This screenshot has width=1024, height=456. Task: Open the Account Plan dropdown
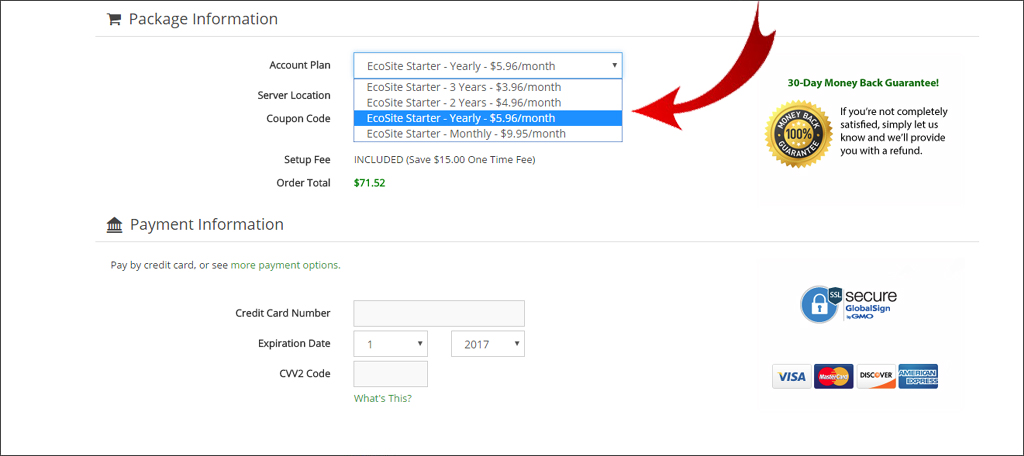click(x=487, y=66)
